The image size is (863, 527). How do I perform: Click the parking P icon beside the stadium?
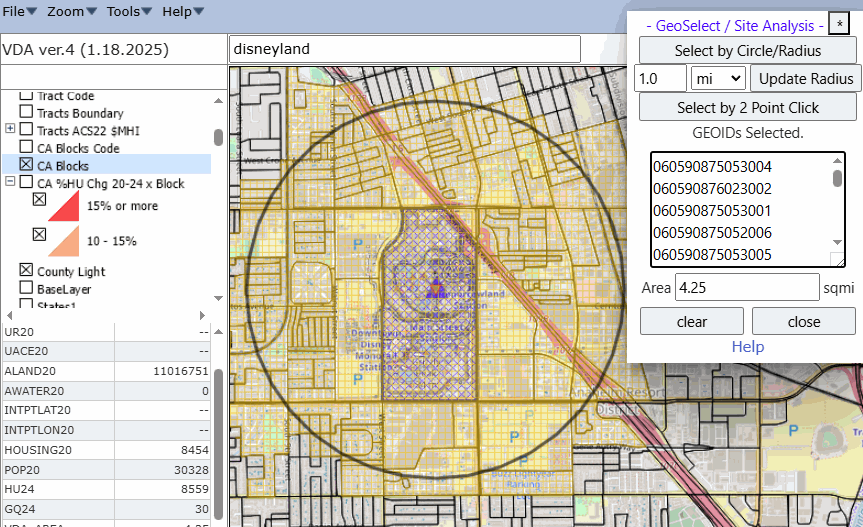[x=794, y=429]
